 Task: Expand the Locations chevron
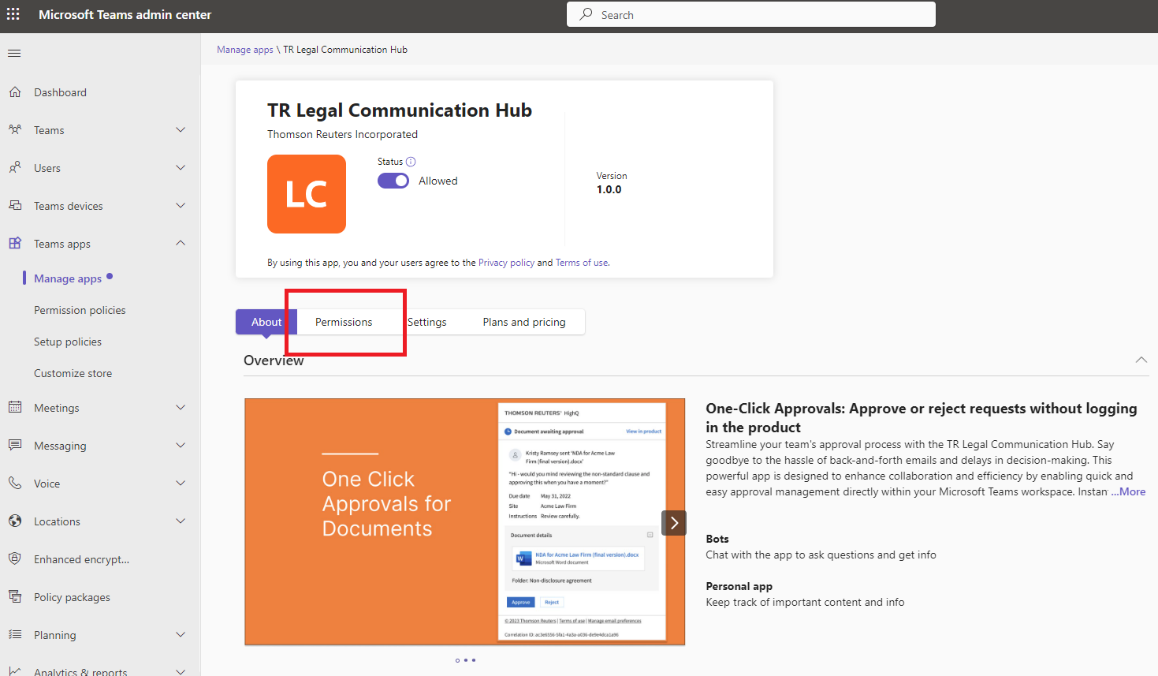point(180,521)
